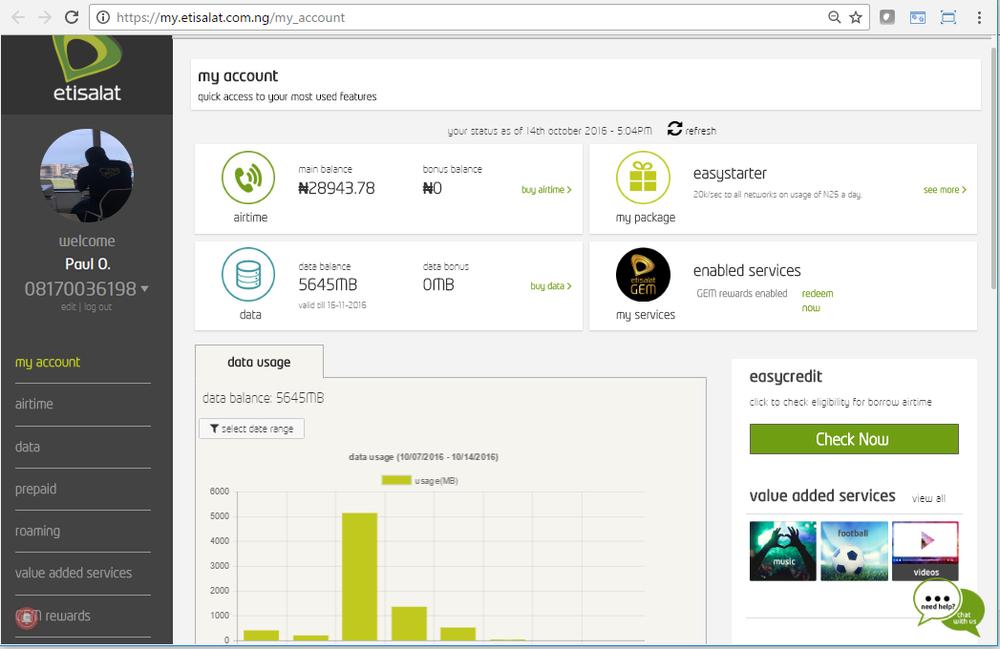Click the buy data link

tap(551, 286)
